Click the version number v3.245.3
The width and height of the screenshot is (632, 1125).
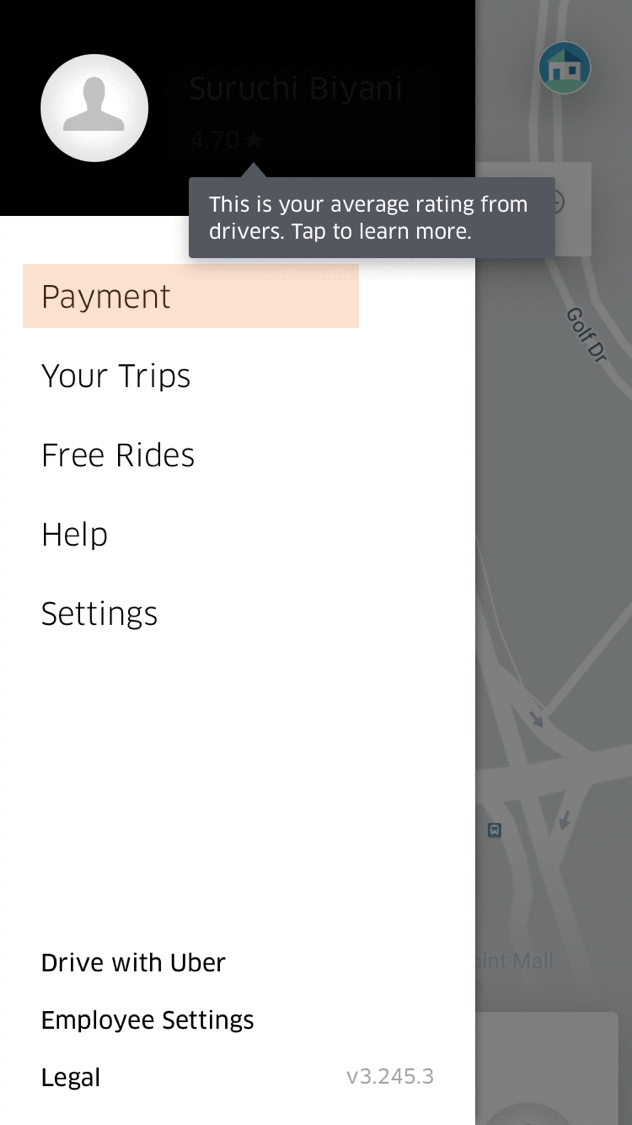390,1076
